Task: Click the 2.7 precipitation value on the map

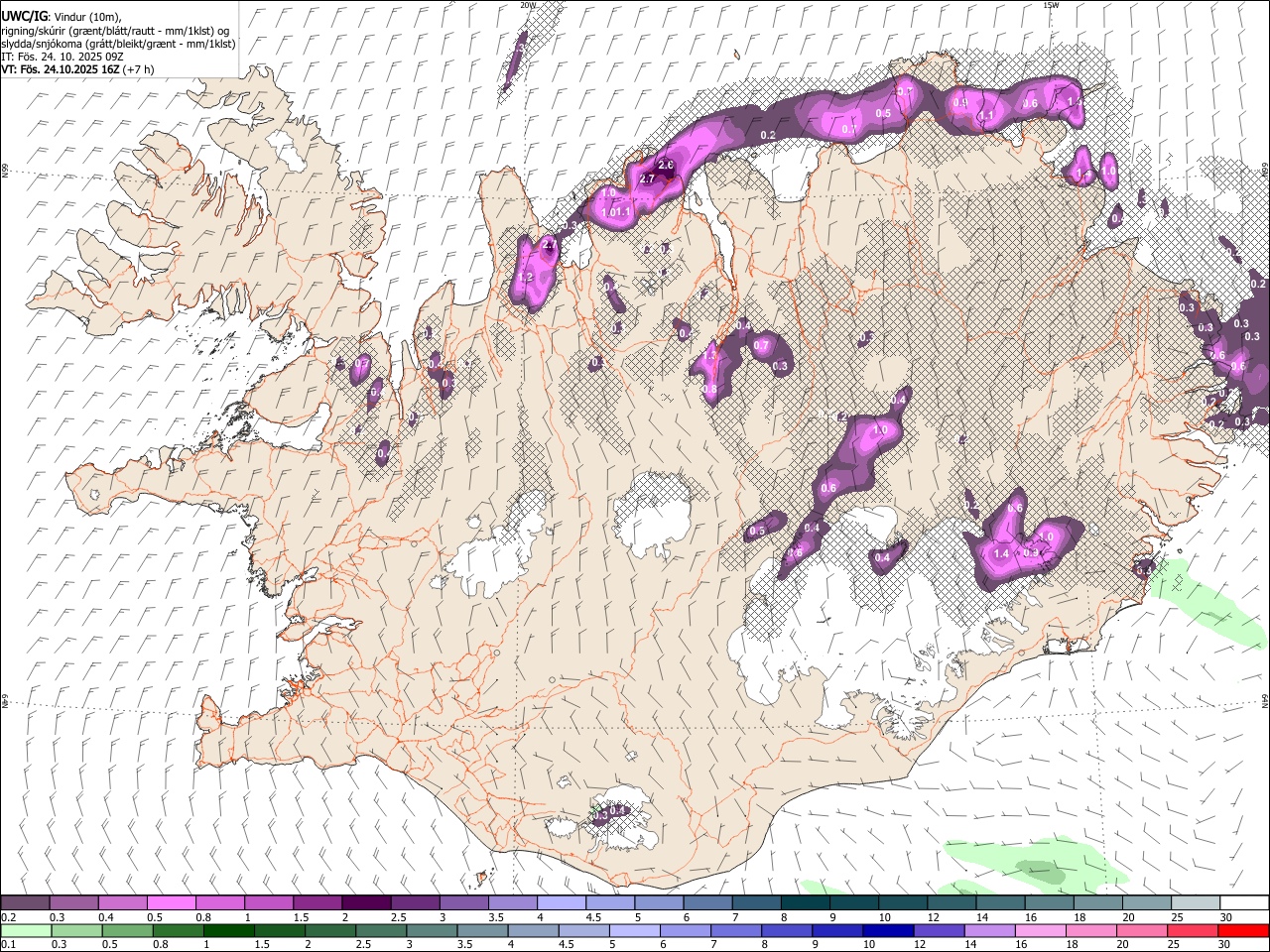Action: [647, 179]
